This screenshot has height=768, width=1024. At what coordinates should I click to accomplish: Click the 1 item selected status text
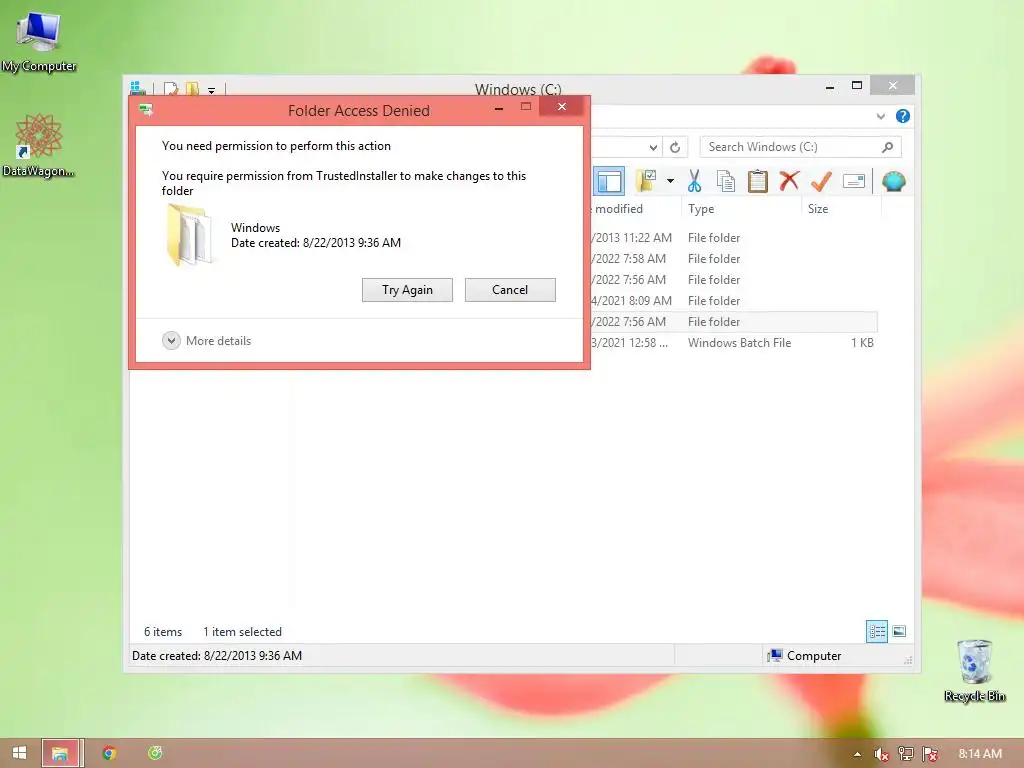242,632
